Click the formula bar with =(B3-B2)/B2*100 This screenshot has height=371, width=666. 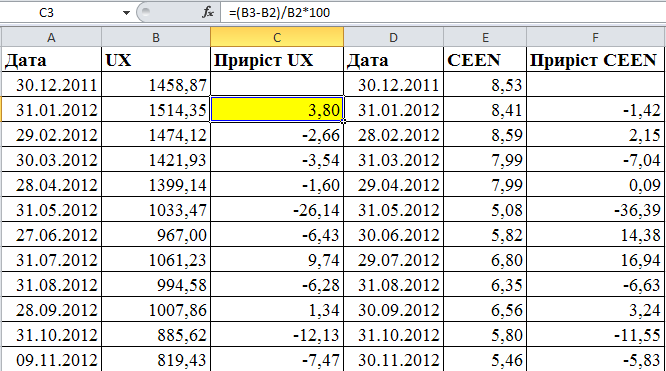click(x=443, y=13)
